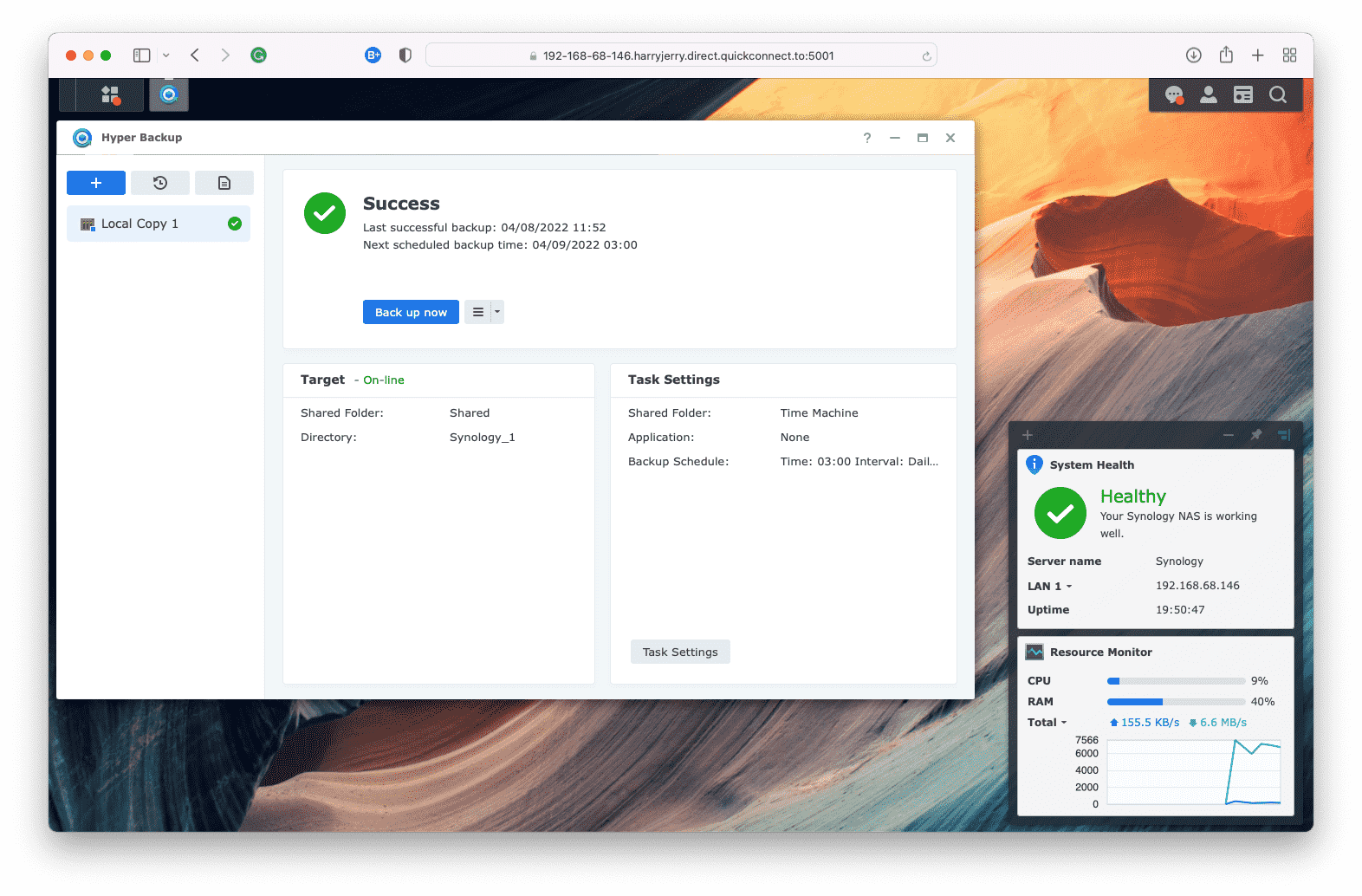
Task: Click the RAM usage bar
Action: 1177,702
